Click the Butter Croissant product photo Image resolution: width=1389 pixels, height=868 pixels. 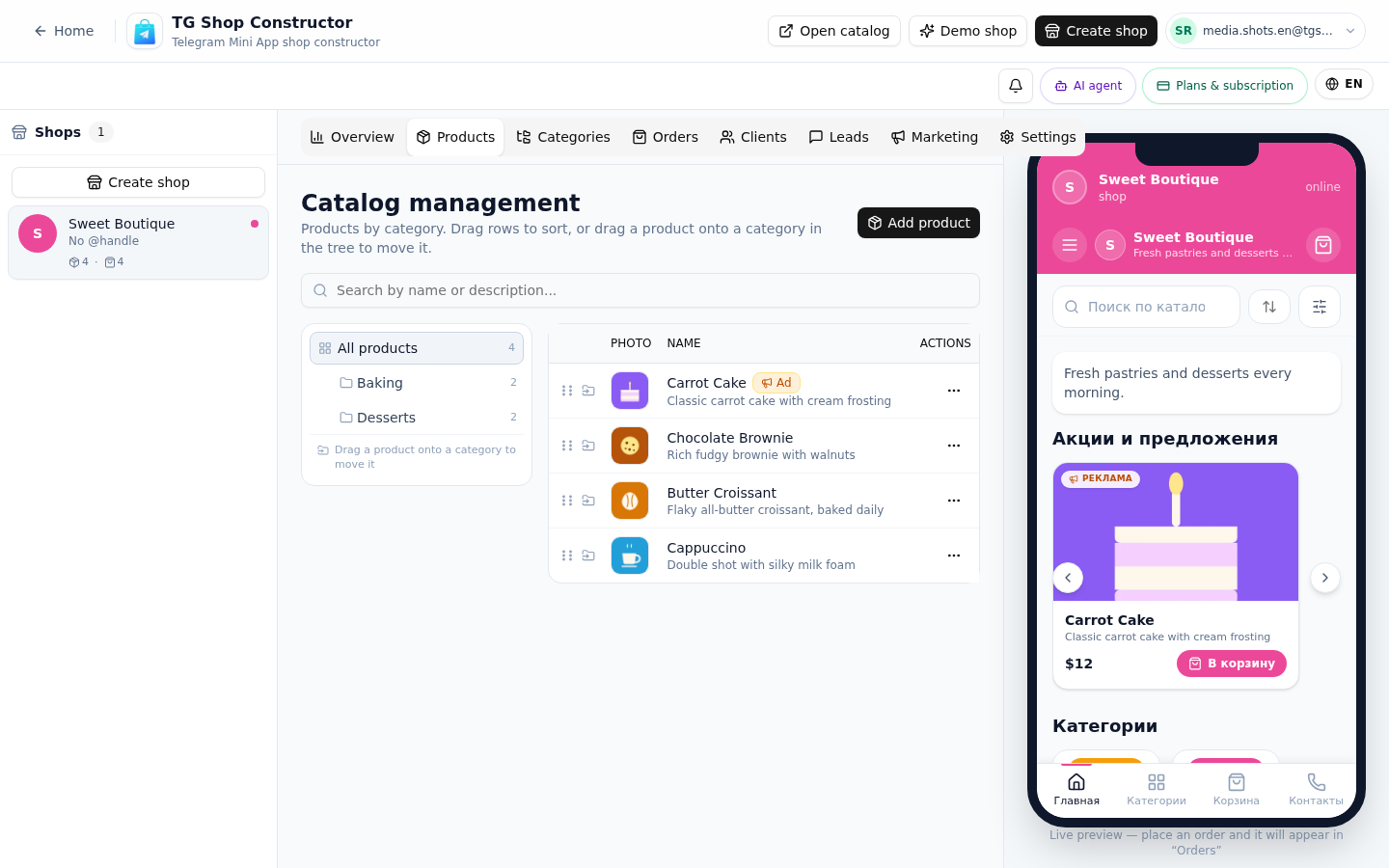point(630,501)
